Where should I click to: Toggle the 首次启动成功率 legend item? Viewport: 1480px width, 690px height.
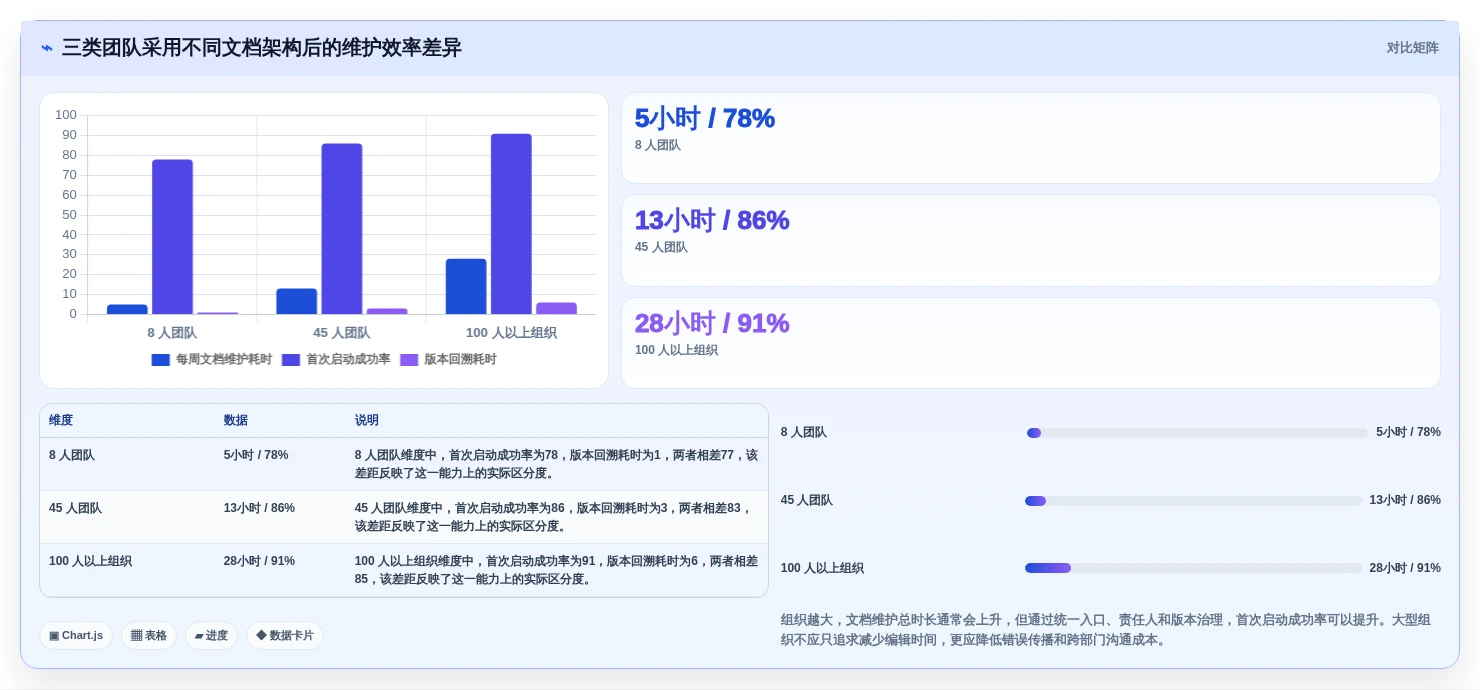(336, 360)
